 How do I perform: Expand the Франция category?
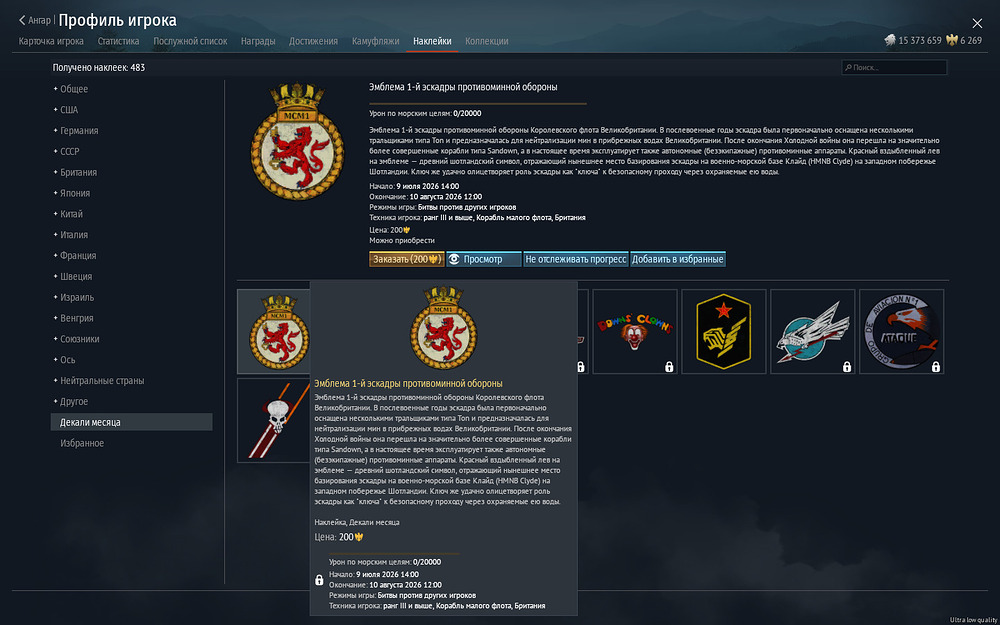[x=75, y=256]
